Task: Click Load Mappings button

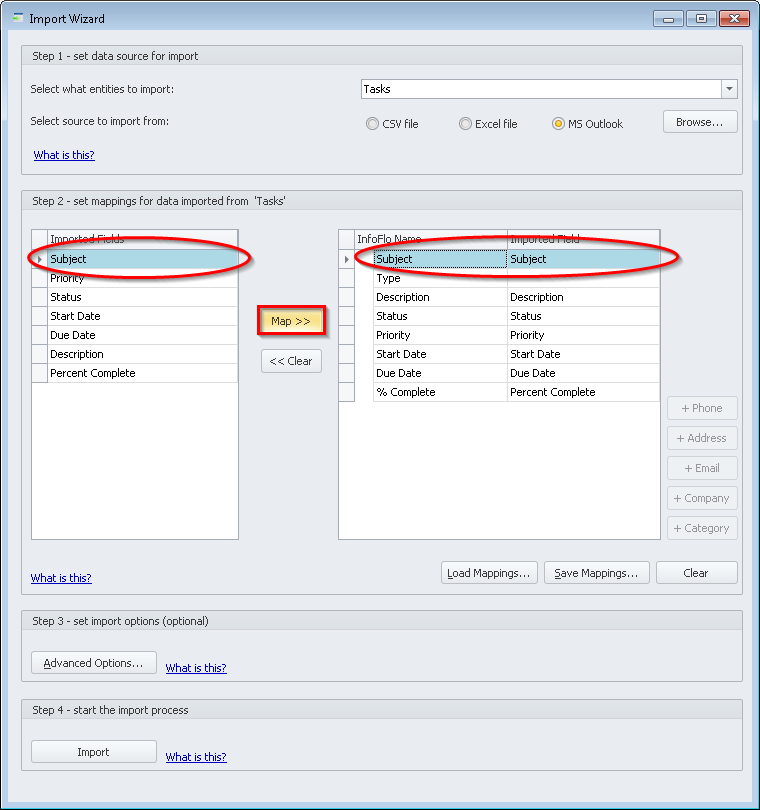Action: click(x=489, y=573)
